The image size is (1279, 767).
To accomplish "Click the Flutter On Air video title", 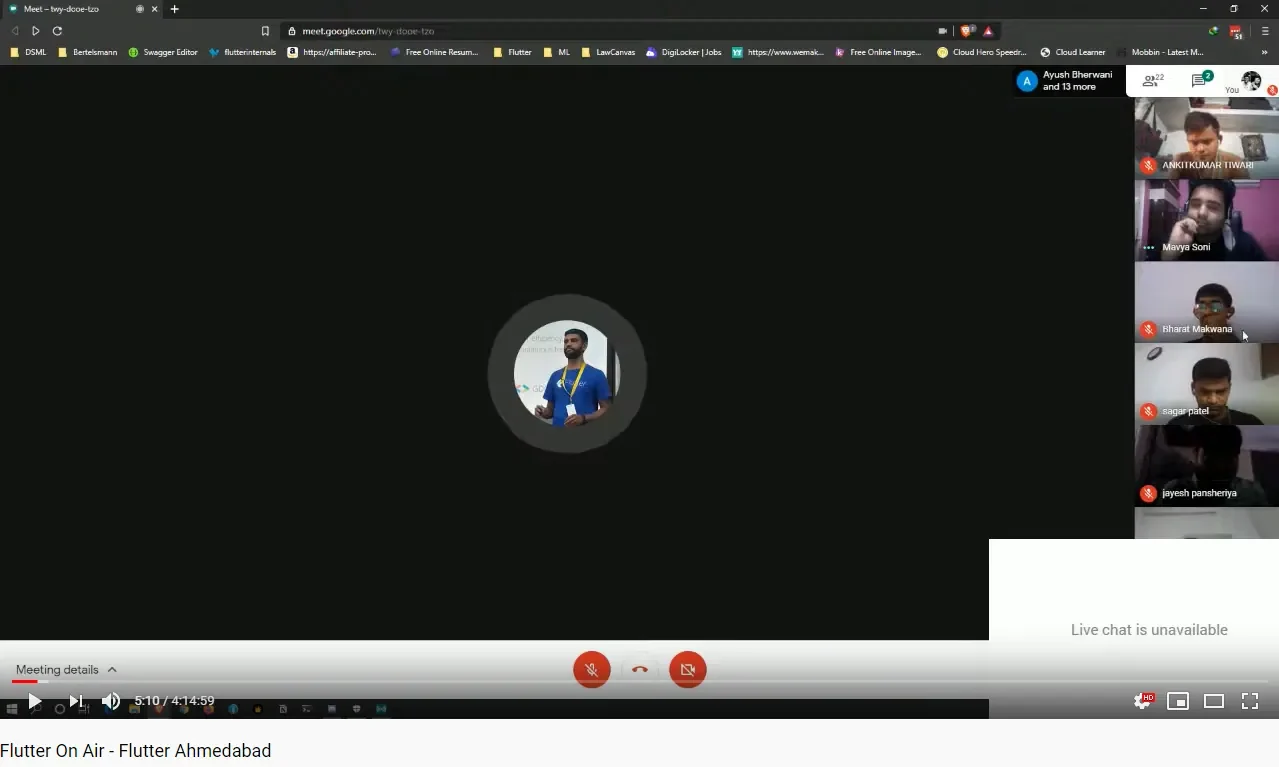I will (x=136, y=750).
